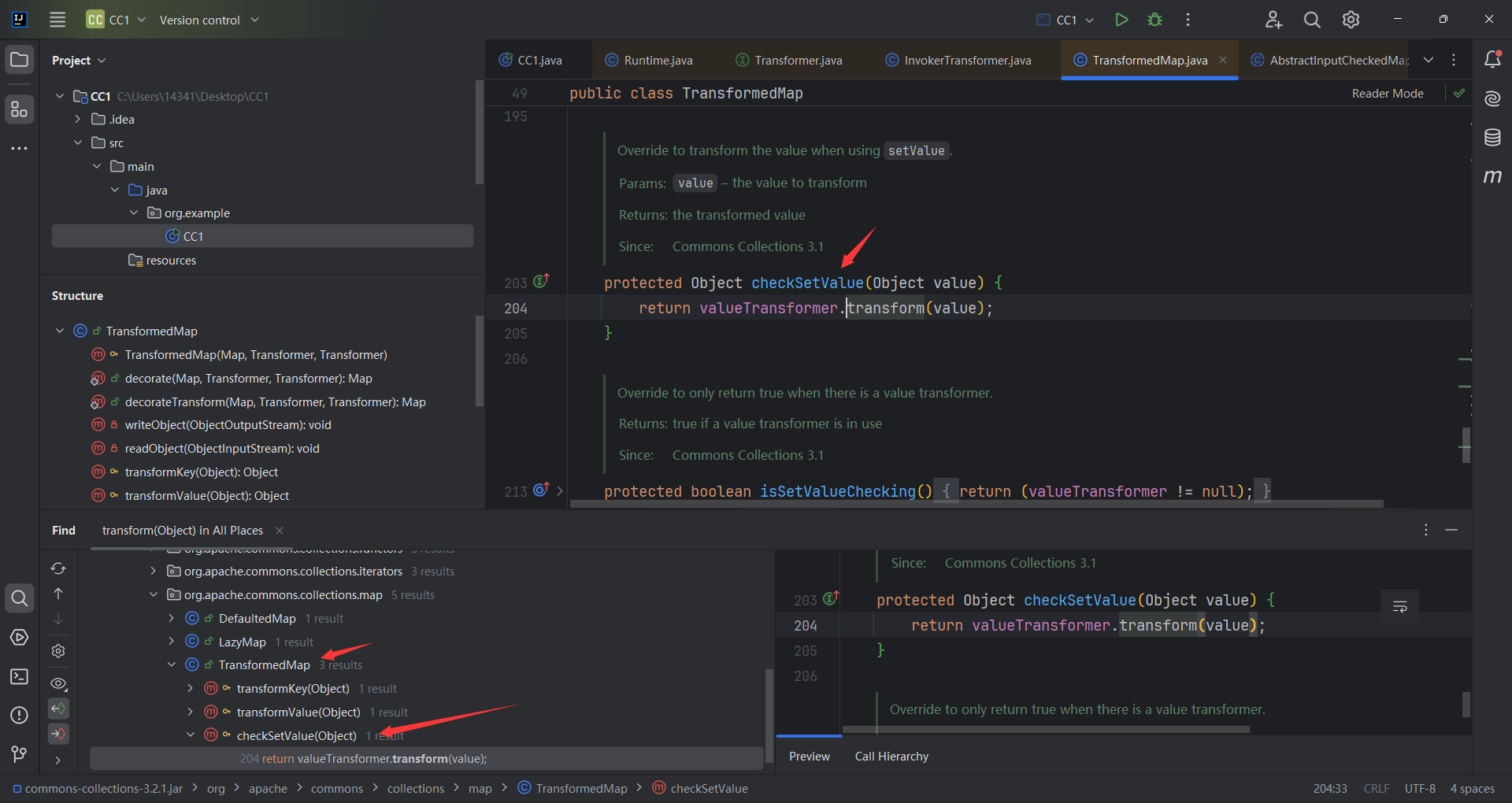1512x803 pixels.
Task: Click TransformedMap breadcrumb in status bar
Action: click(573, 788)
